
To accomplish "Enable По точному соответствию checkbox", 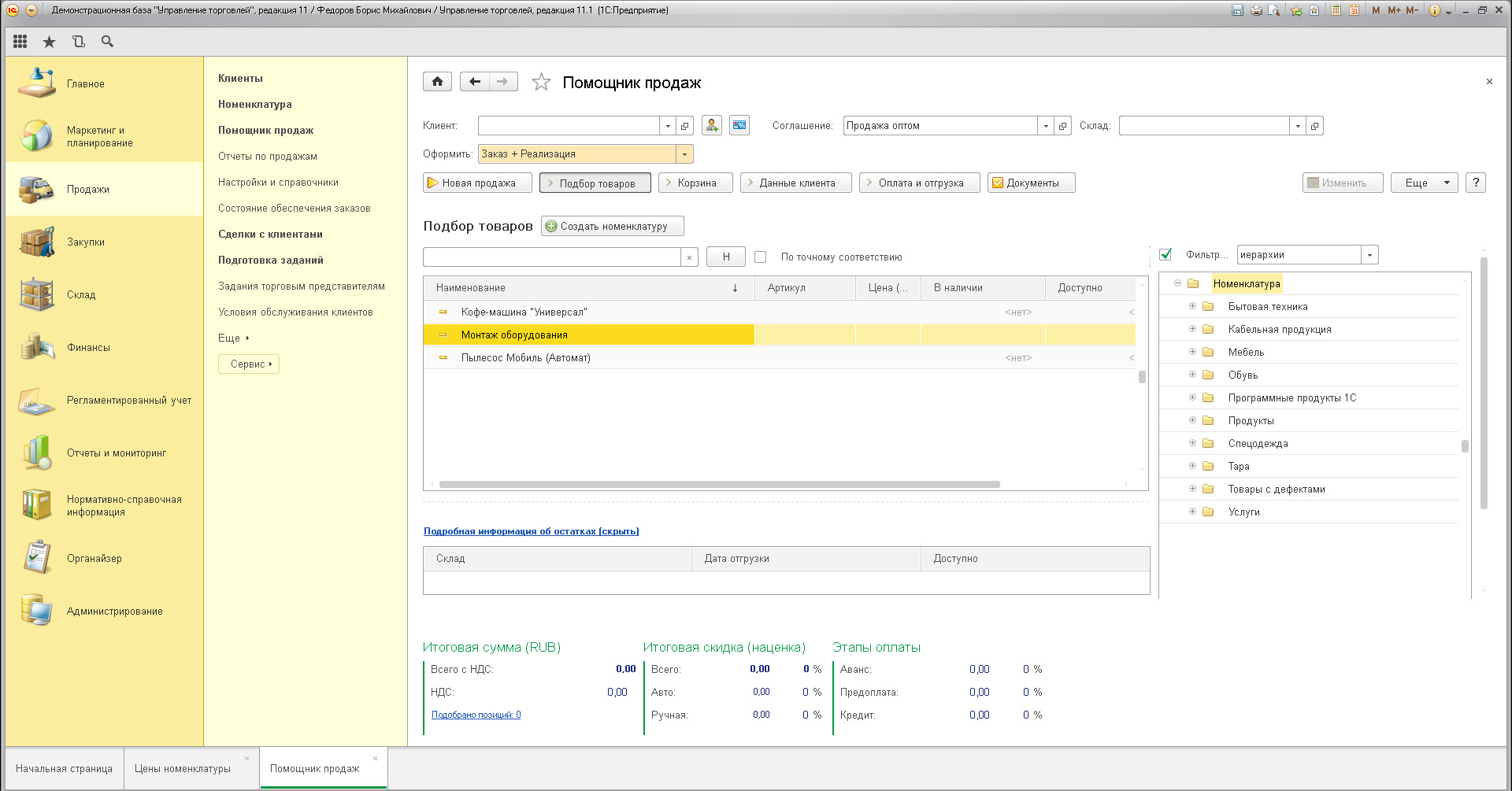I will click(761, 257).
